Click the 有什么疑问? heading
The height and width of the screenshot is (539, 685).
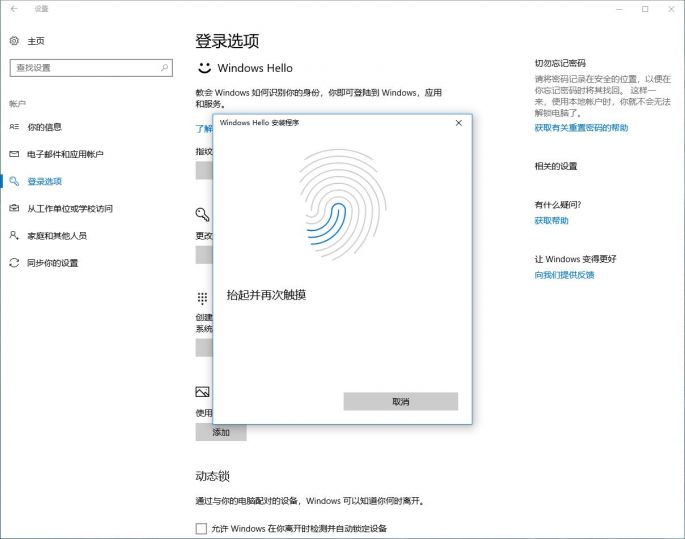pos(558,204)
